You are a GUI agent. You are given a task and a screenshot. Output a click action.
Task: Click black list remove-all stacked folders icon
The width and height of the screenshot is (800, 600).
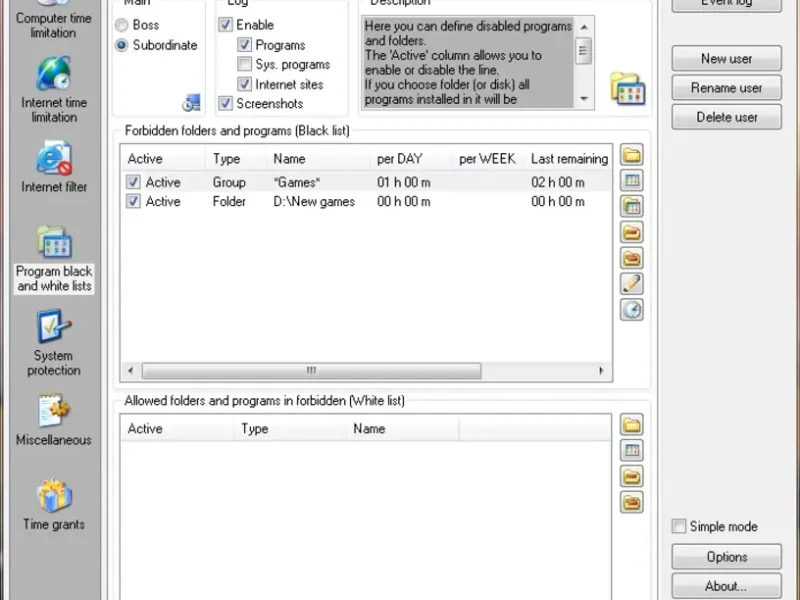pyautogui.click(x=632, y=258)
